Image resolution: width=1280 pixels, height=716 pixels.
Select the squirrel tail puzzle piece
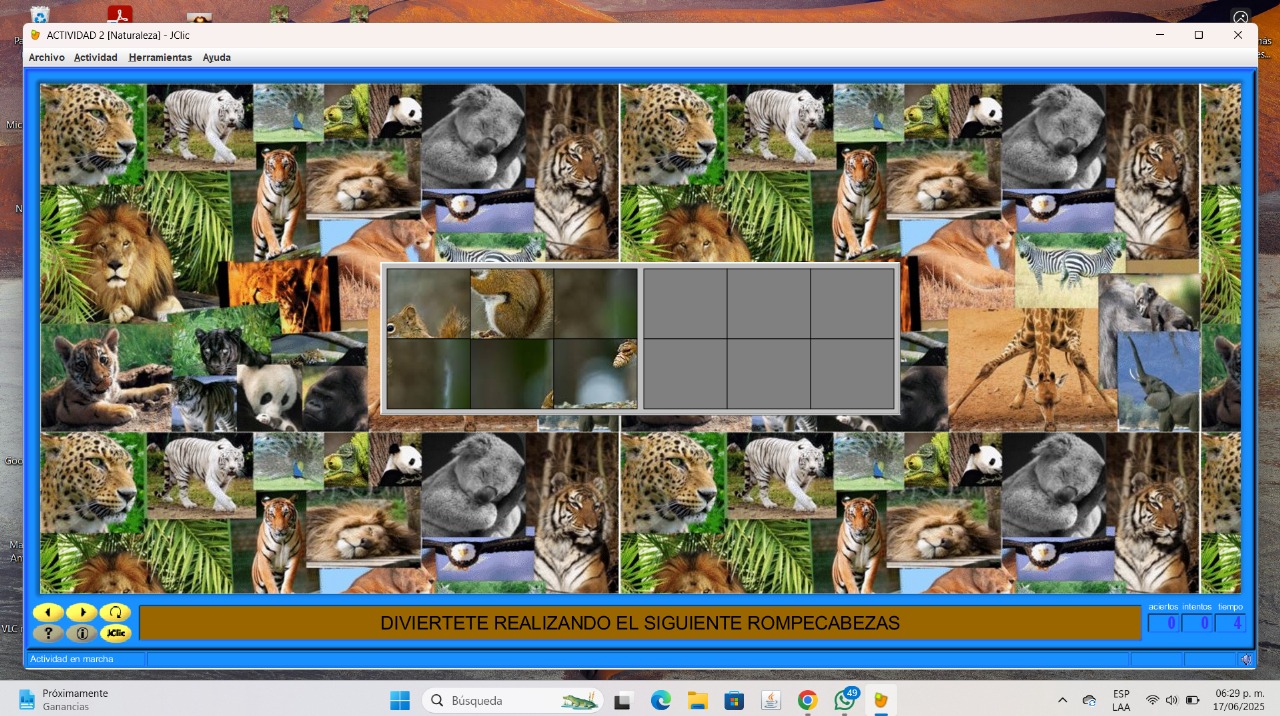[x=512, y=303]
